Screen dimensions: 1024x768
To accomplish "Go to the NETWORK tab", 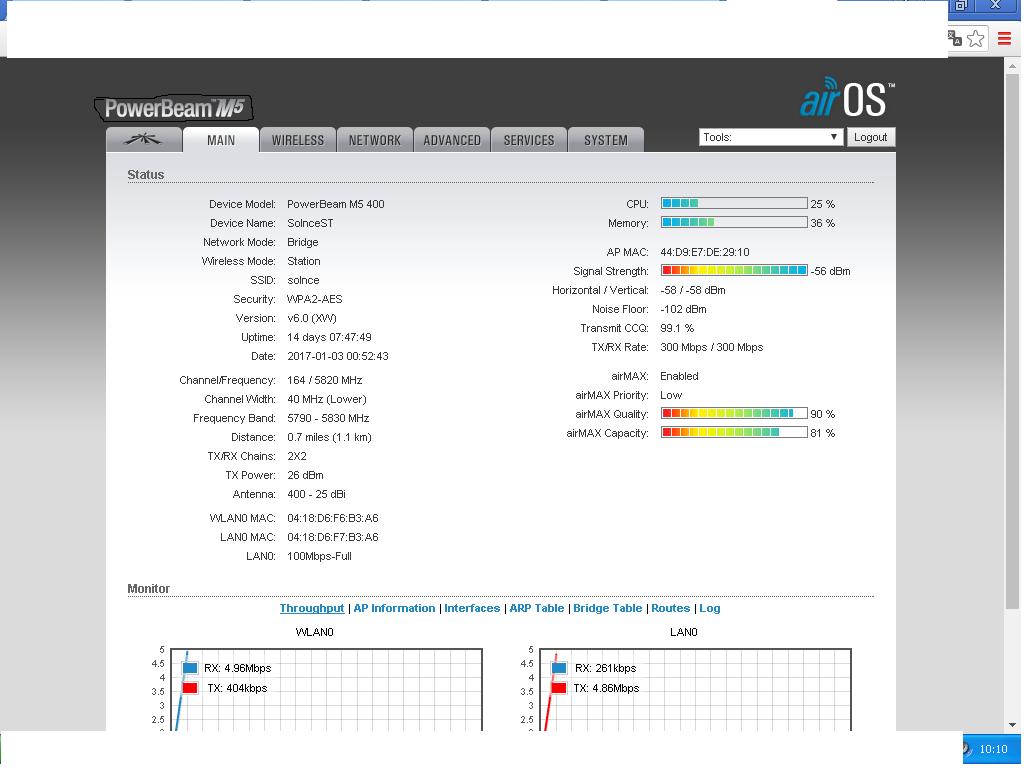I will (375, 140).
